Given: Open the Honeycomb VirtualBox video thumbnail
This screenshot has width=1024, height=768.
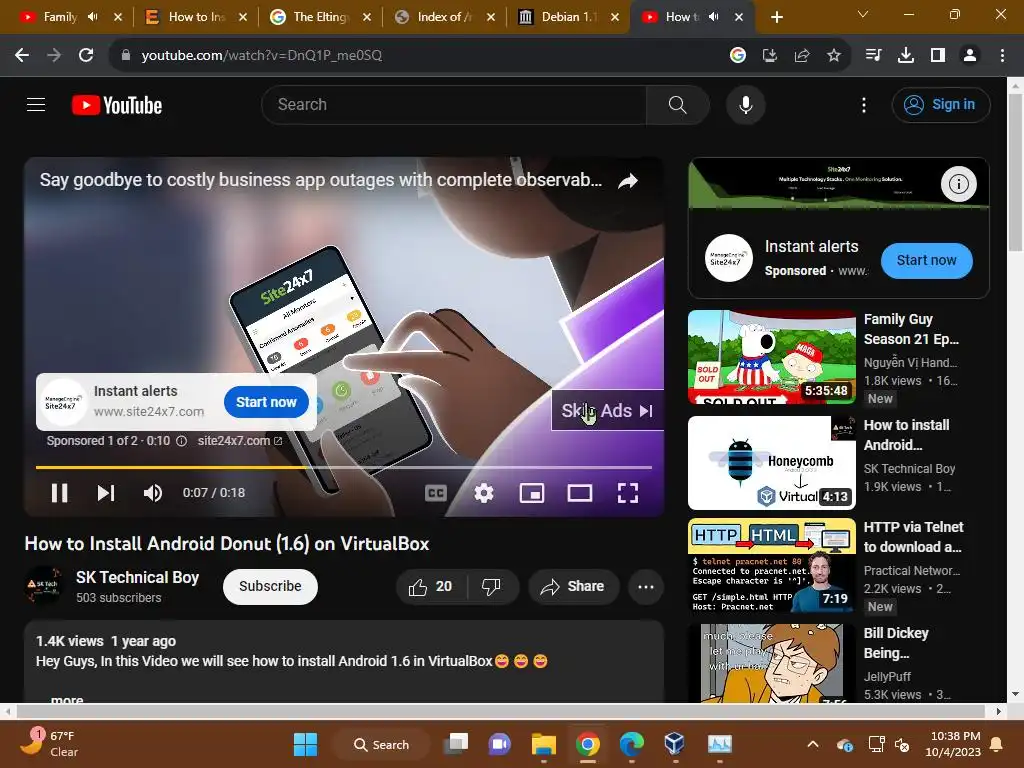Looking at the screenshot, I should 771,463.
